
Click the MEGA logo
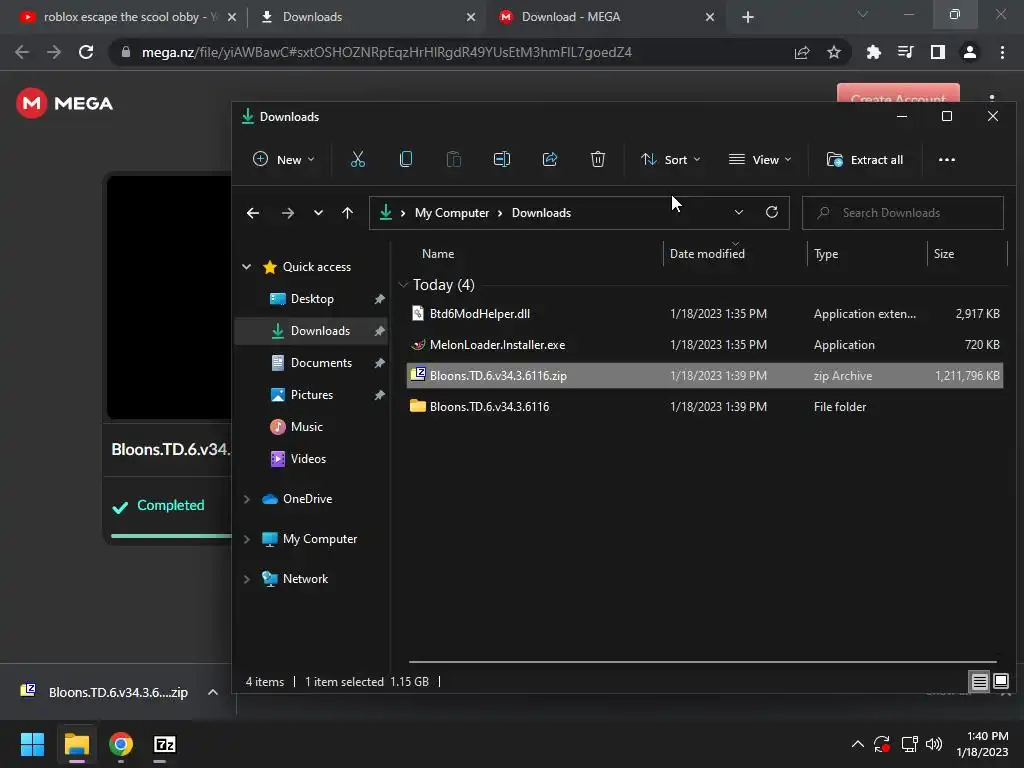(65, 103)
